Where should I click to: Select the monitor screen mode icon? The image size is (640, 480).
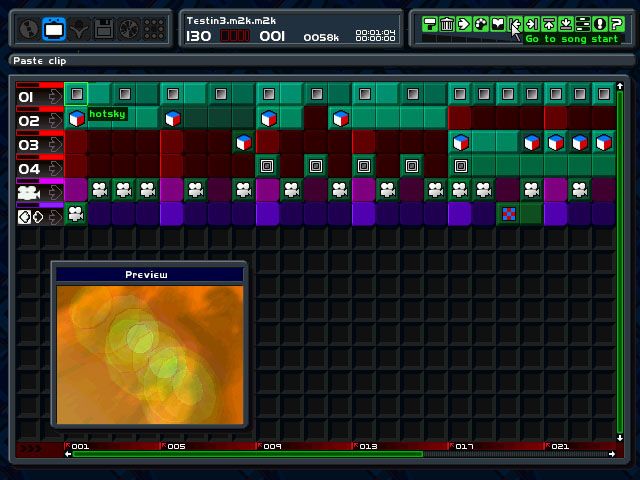[54, 30]
